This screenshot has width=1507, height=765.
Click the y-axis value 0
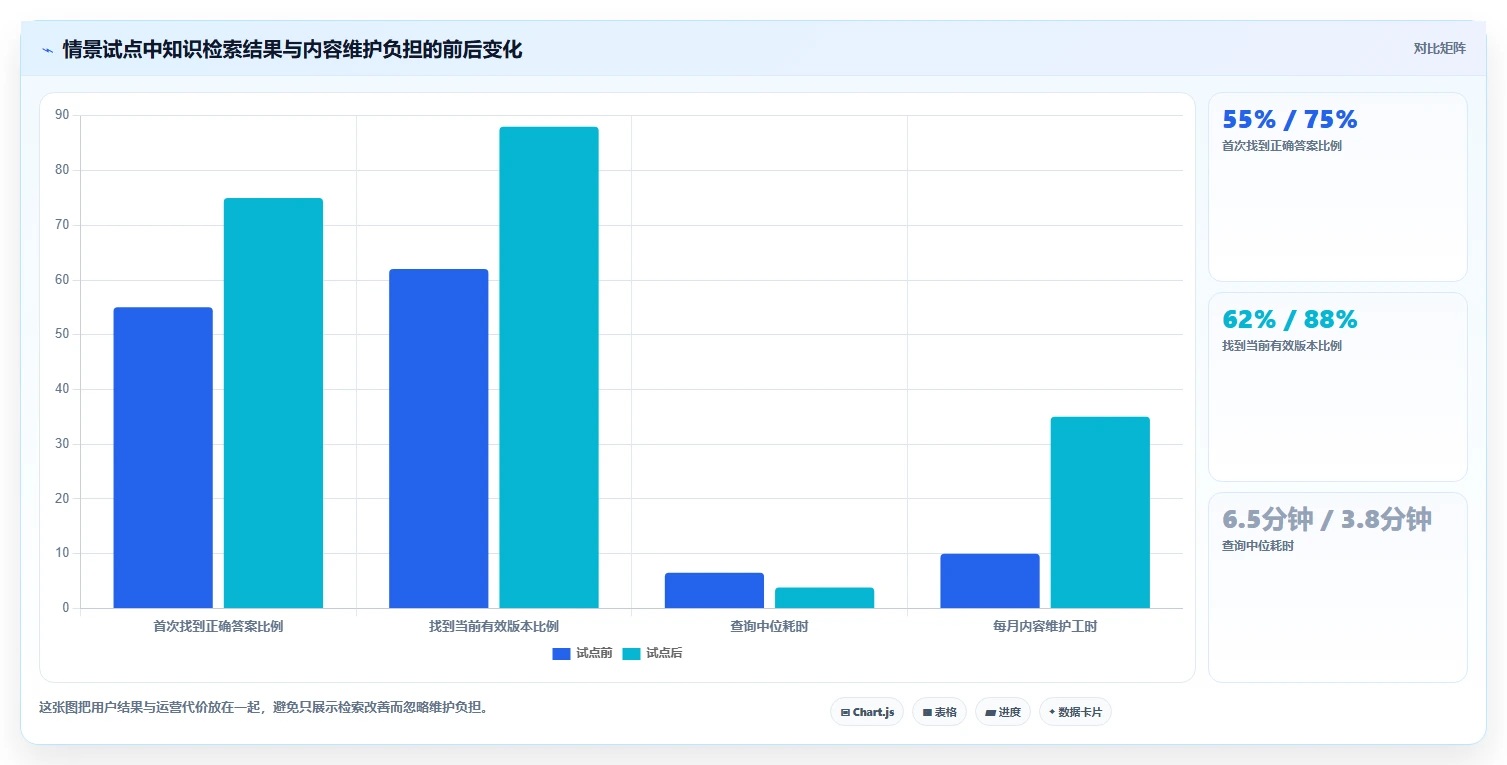pyautogui.click(x=66, y=608)
